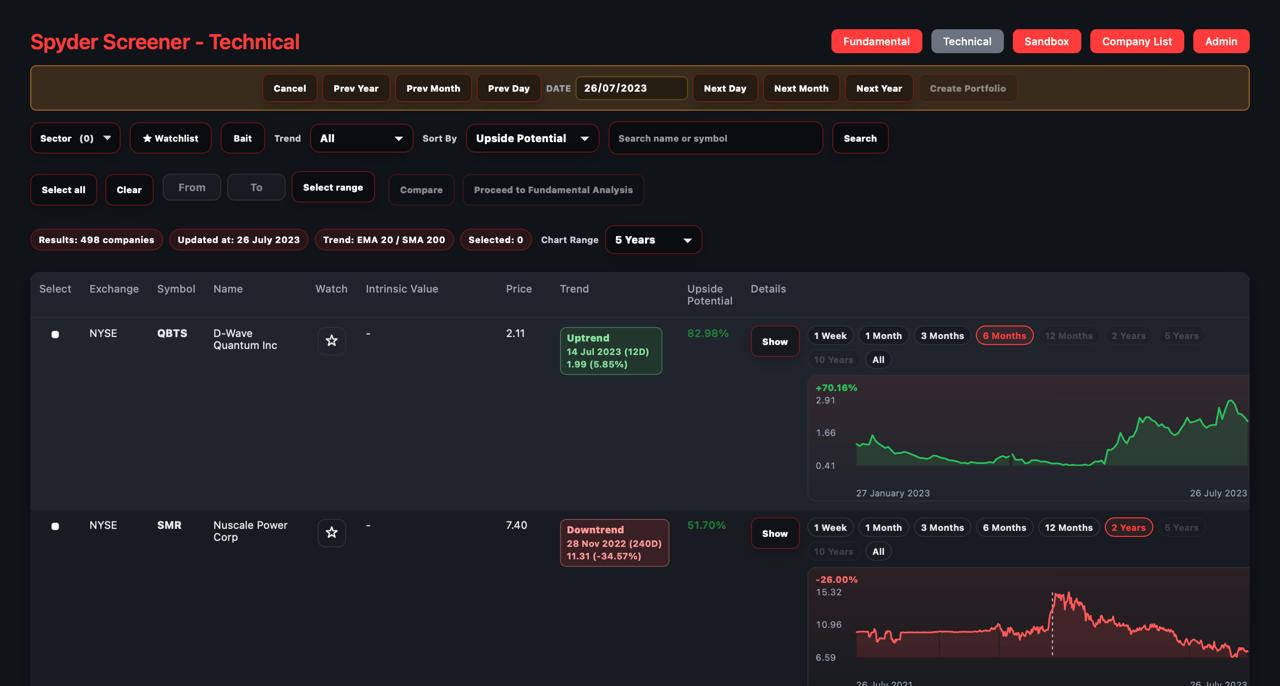
Task: Tick the select checkbox for SMR
Action: (55, 527)
